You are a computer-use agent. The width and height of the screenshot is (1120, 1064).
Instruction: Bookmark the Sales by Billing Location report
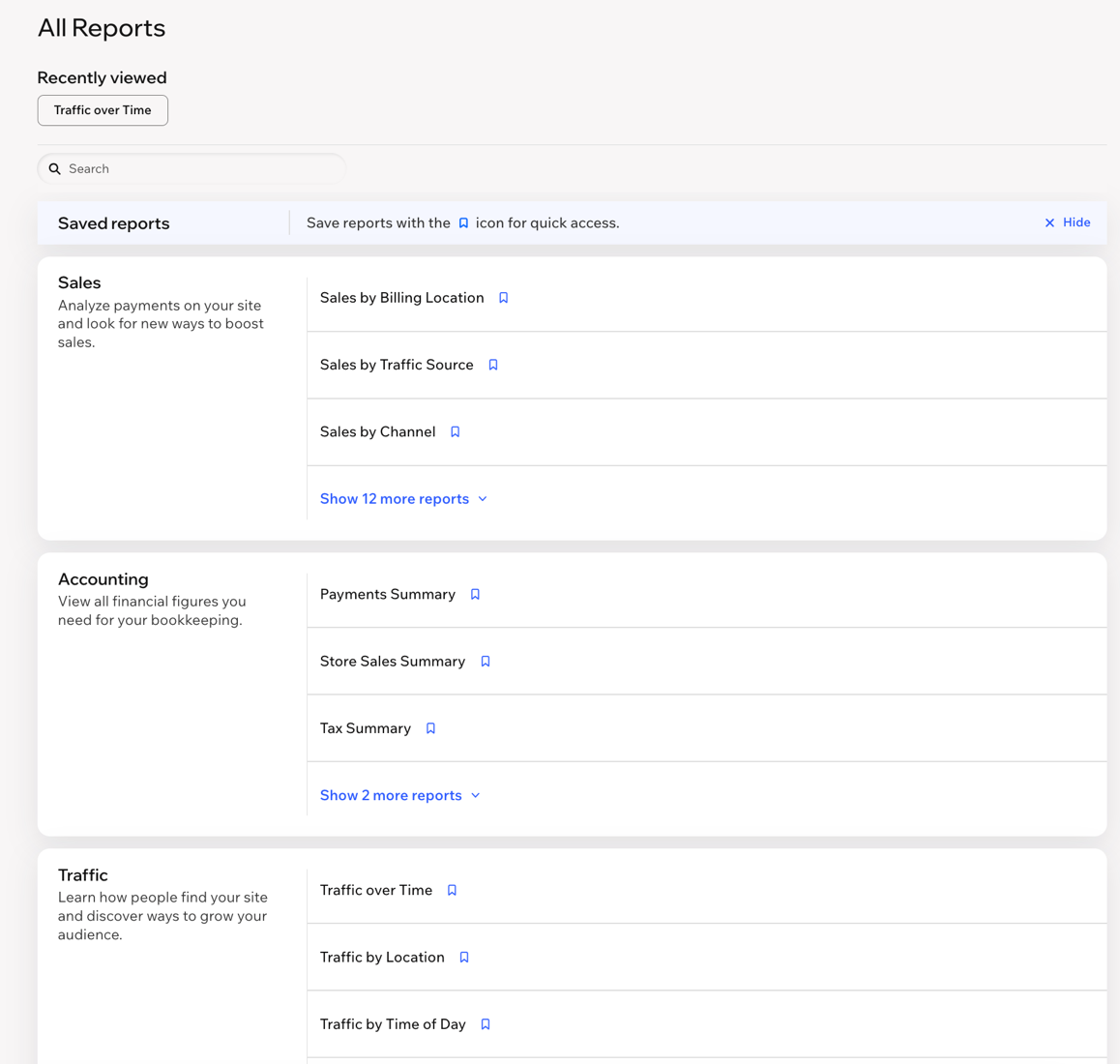(x=504, y=298)
